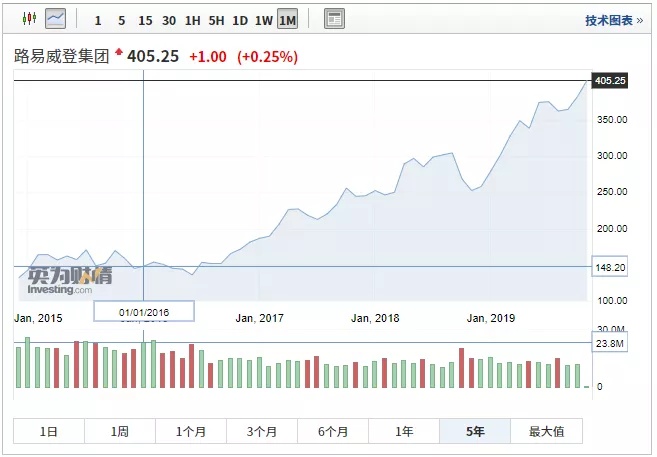Select the 5H interval
The image size is (657, 457).
(216, 20)
